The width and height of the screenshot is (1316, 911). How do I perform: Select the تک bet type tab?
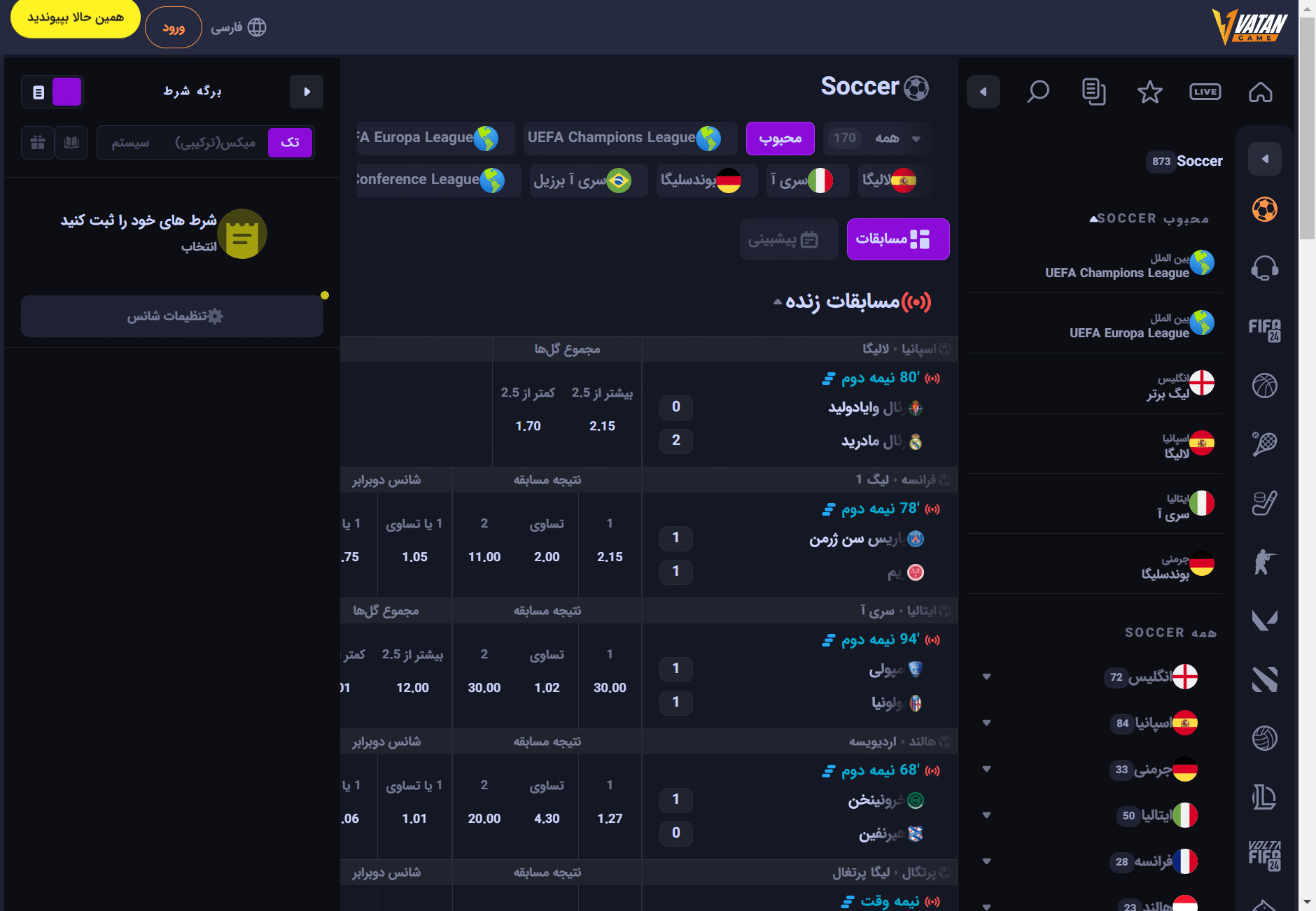coord(290,143)
